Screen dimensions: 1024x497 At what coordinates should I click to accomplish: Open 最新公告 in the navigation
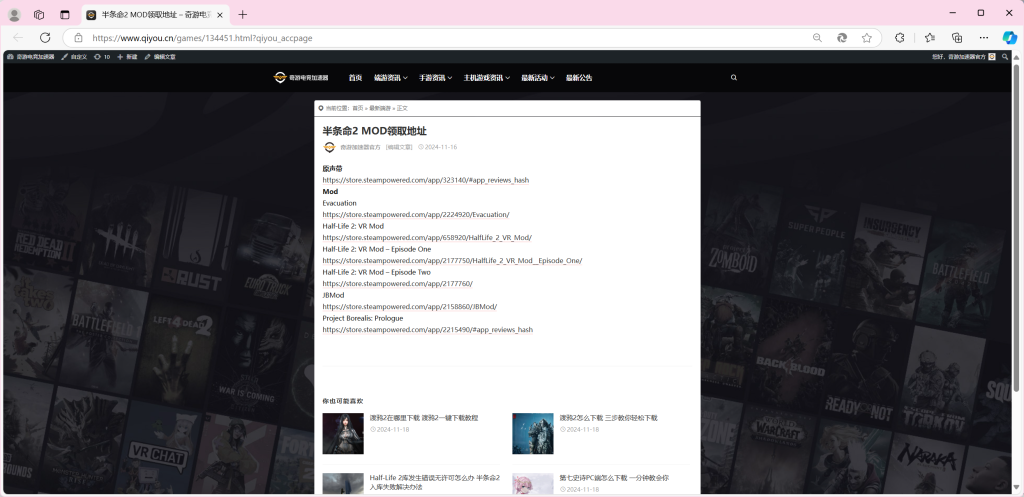(579, 78)
